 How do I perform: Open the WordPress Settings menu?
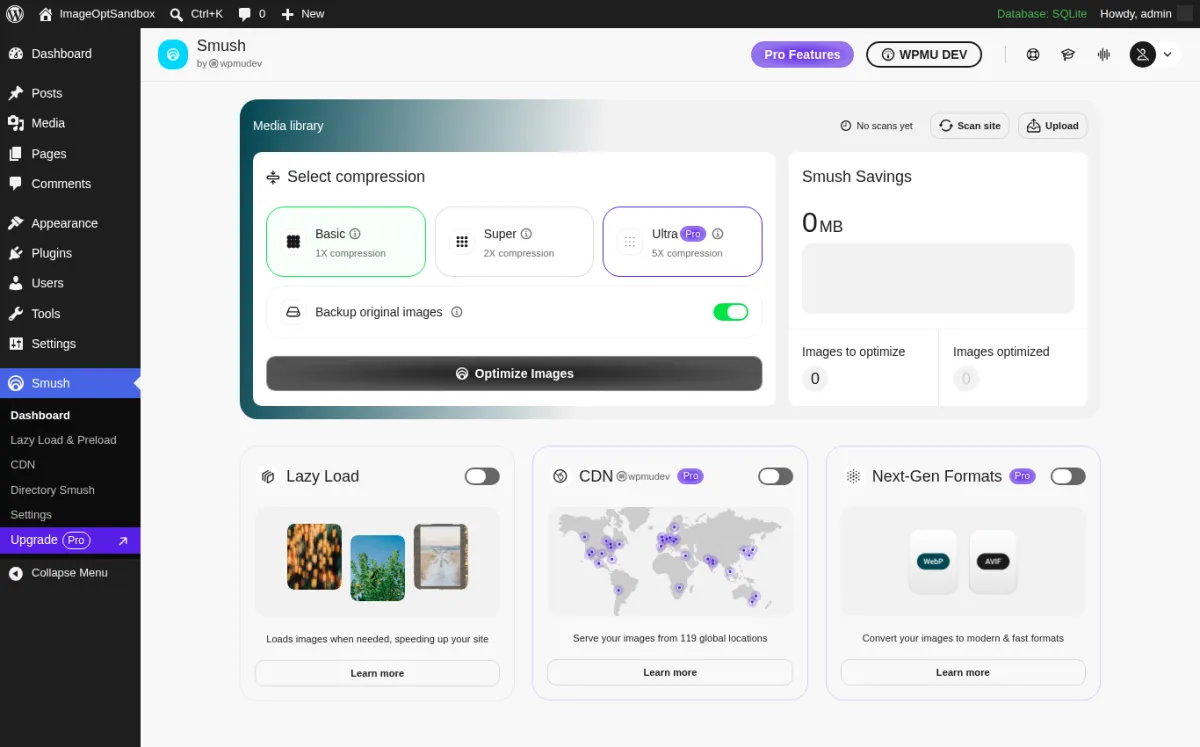[70, 343]
